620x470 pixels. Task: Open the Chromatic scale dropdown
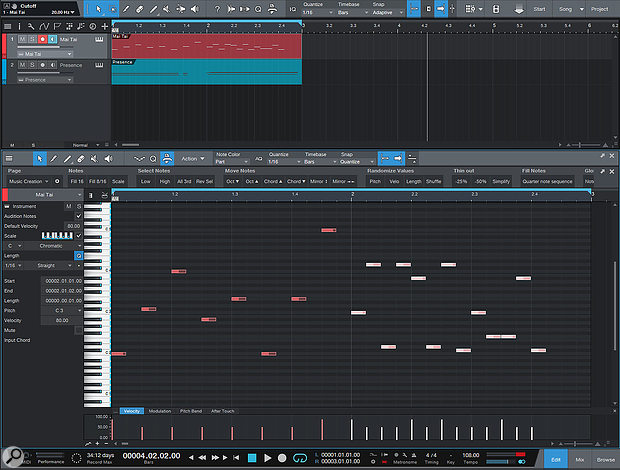(54, 246)
